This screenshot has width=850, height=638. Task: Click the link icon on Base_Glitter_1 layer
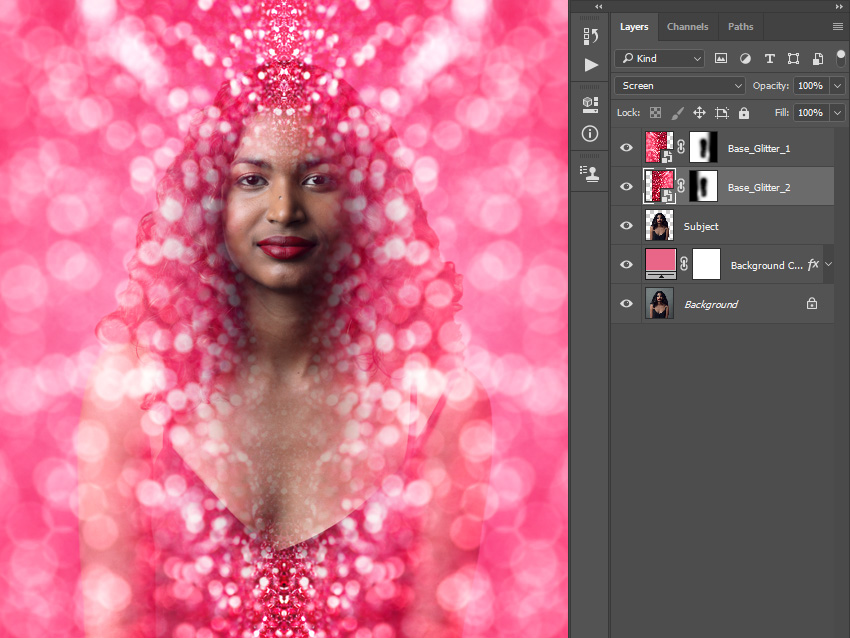click(681, 147)
